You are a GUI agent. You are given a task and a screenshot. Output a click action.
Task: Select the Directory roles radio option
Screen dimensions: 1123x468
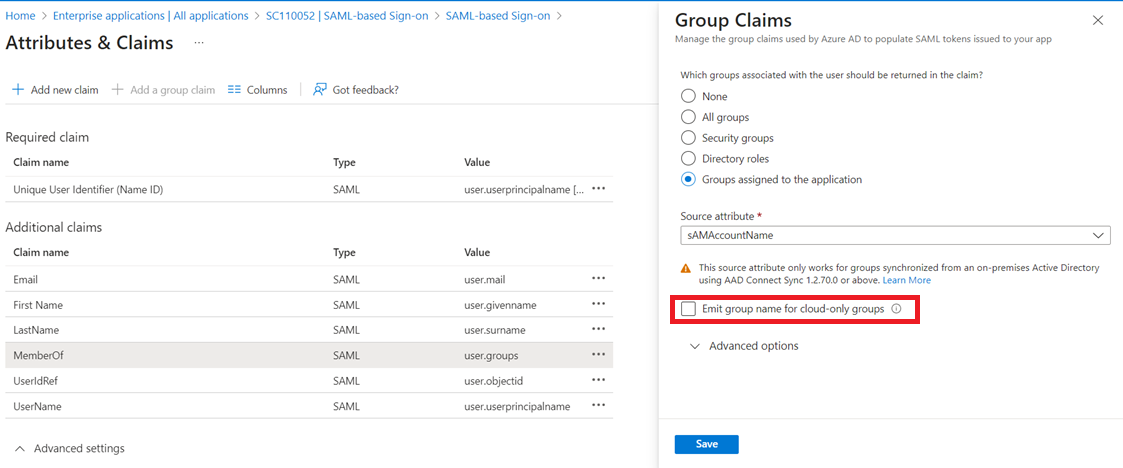(x=688, y=158)
